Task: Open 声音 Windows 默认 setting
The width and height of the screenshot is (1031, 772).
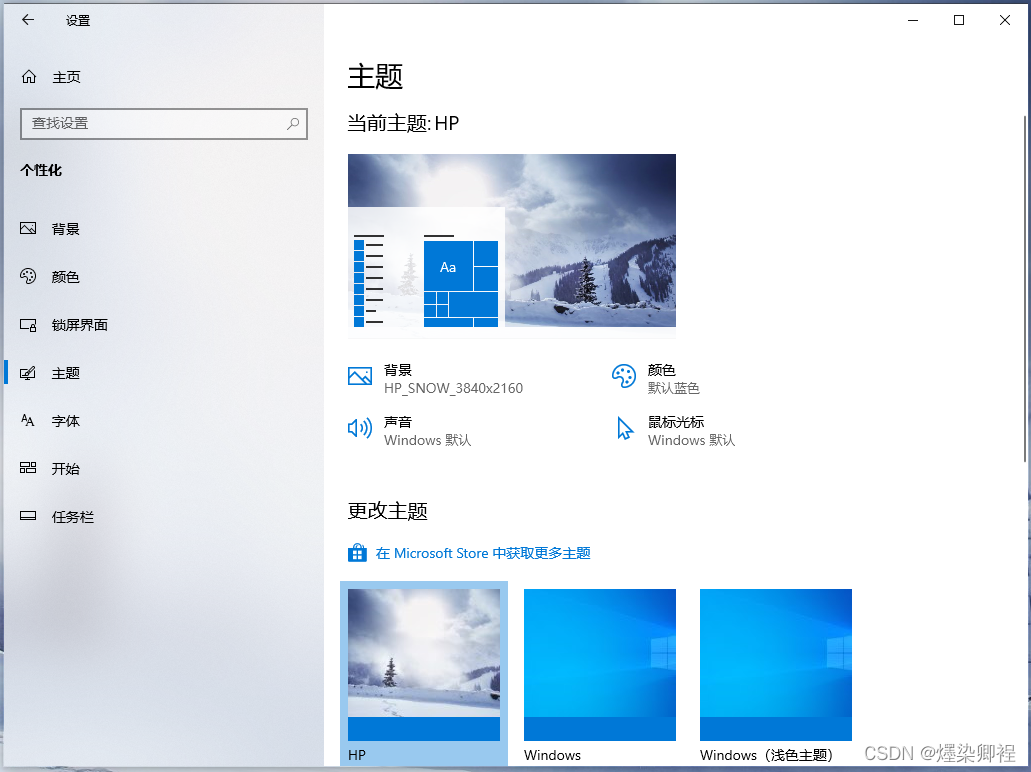Action: point(410,431)
